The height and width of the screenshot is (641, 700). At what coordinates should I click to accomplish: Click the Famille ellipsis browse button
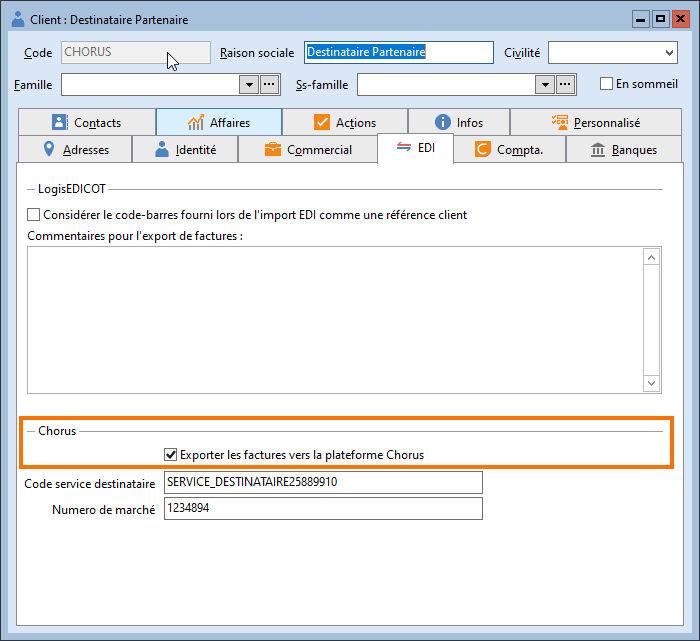[x=269, y=84]
